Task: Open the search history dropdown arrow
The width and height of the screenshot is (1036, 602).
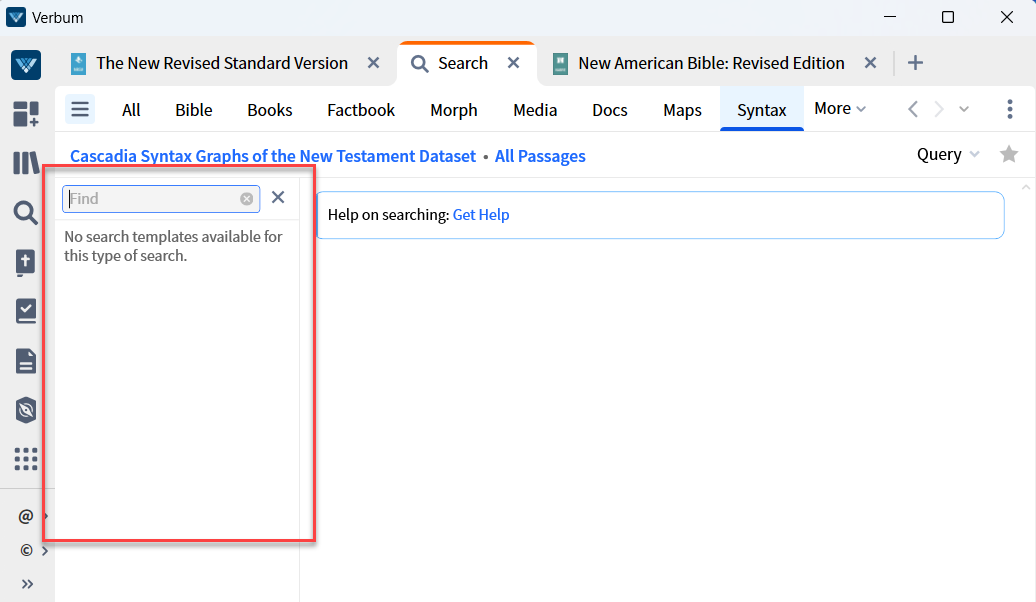Action: [x=964, y=109]
